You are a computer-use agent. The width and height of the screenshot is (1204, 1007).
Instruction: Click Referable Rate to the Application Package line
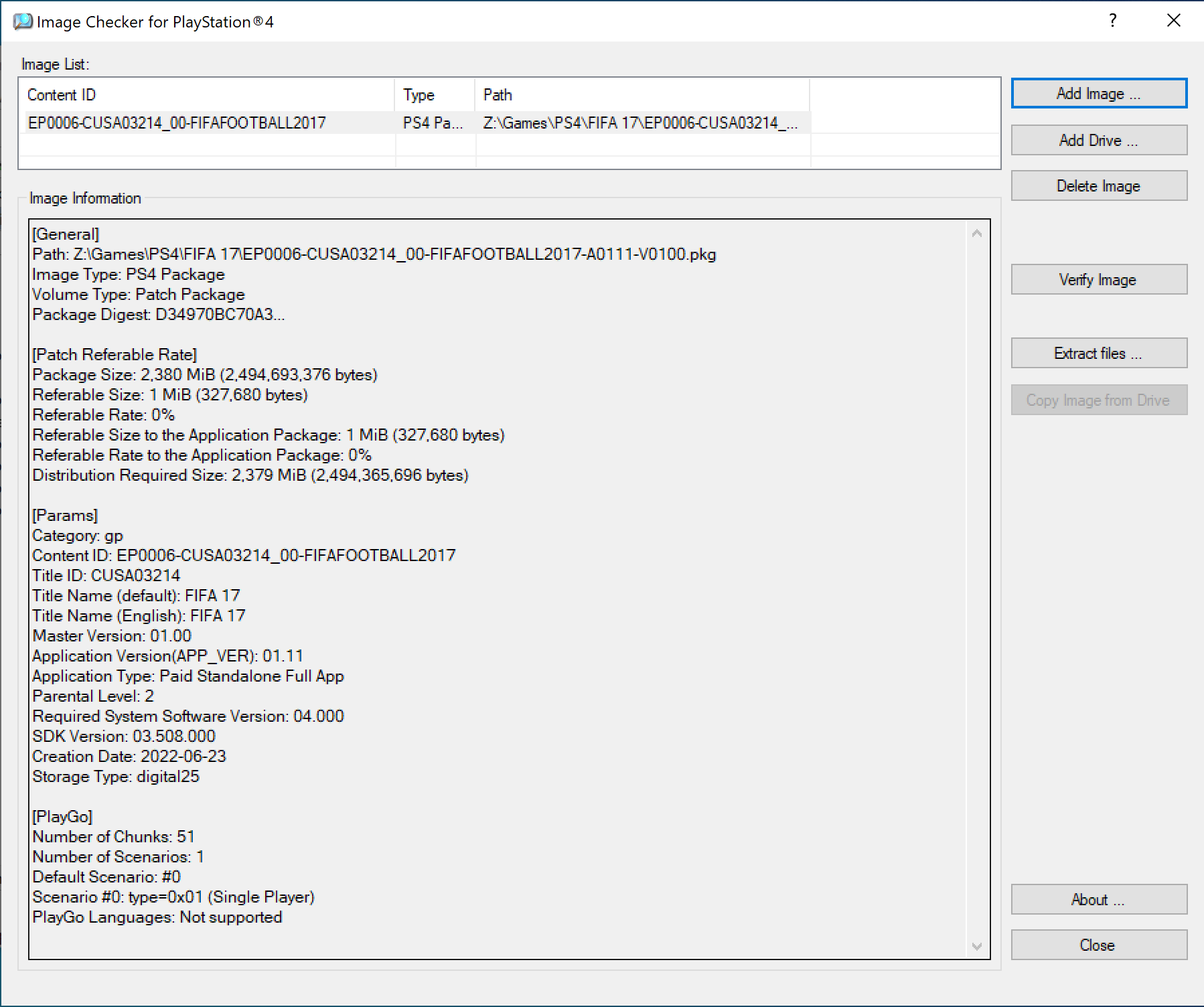point(202,455)
